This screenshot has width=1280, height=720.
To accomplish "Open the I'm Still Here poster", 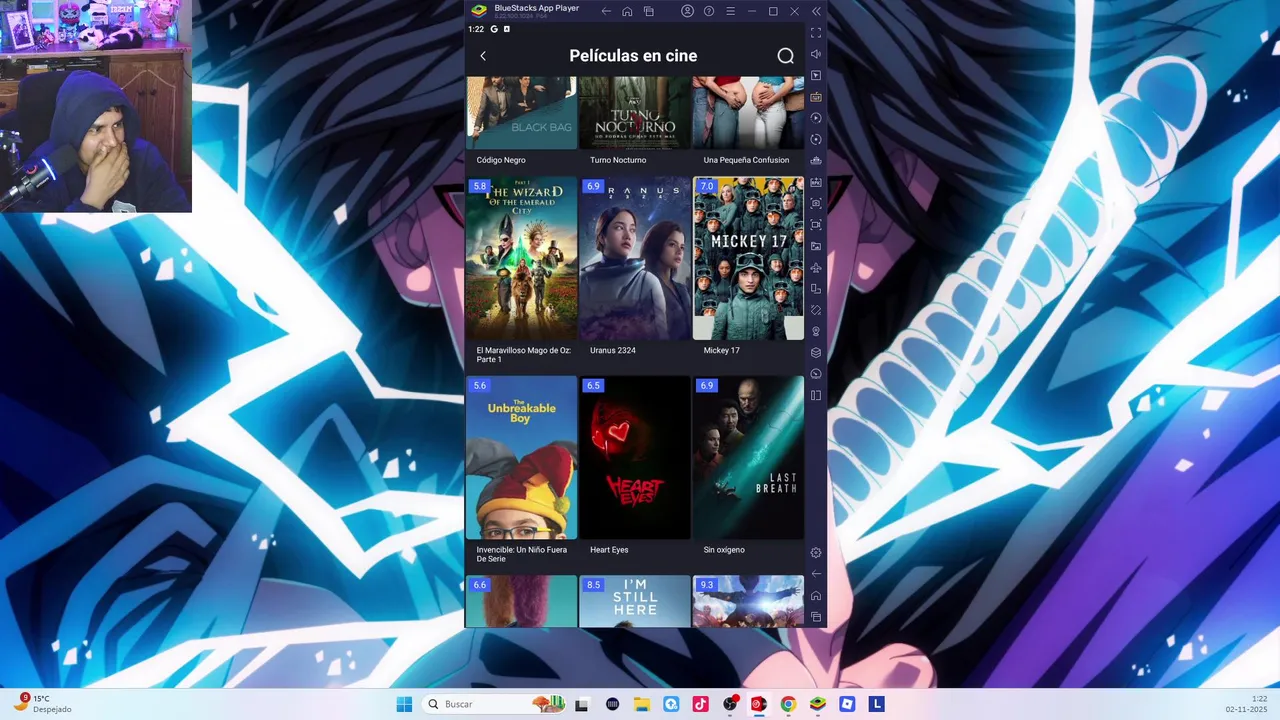I will (635, 601).
